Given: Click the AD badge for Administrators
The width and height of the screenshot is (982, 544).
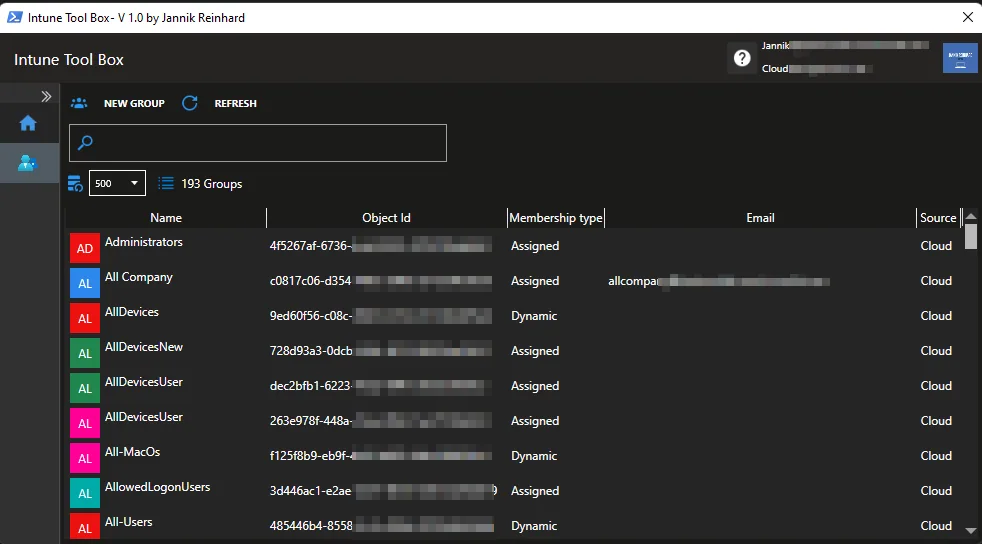Looking at the screenshot, I should click(85, 249).
